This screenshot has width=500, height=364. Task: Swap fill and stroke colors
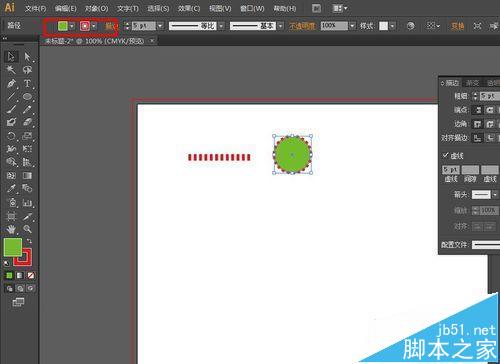29,241
